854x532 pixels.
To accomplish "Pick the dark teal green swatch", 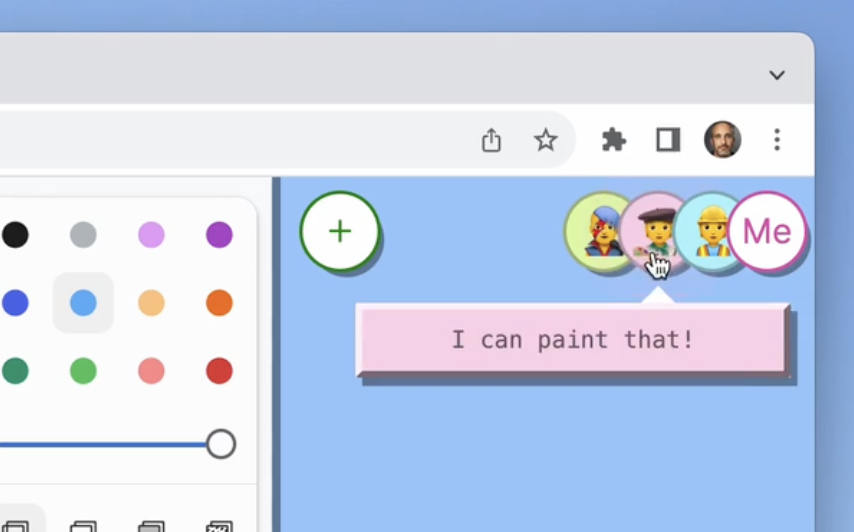I will [15, 371].
